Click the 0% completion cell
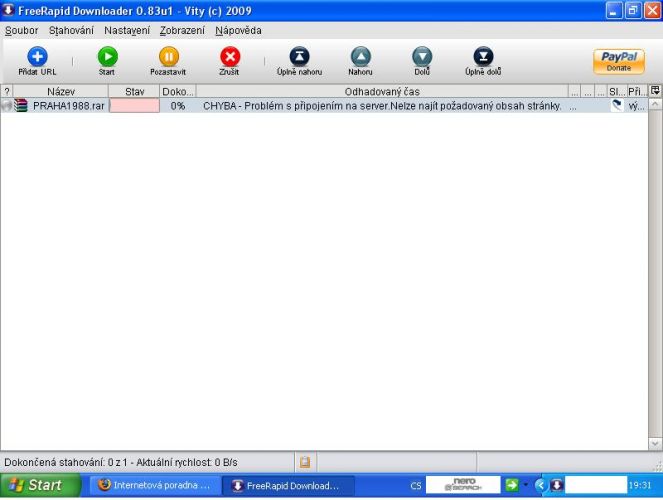This screenshot has width=663, height=500. click(178, 106)
